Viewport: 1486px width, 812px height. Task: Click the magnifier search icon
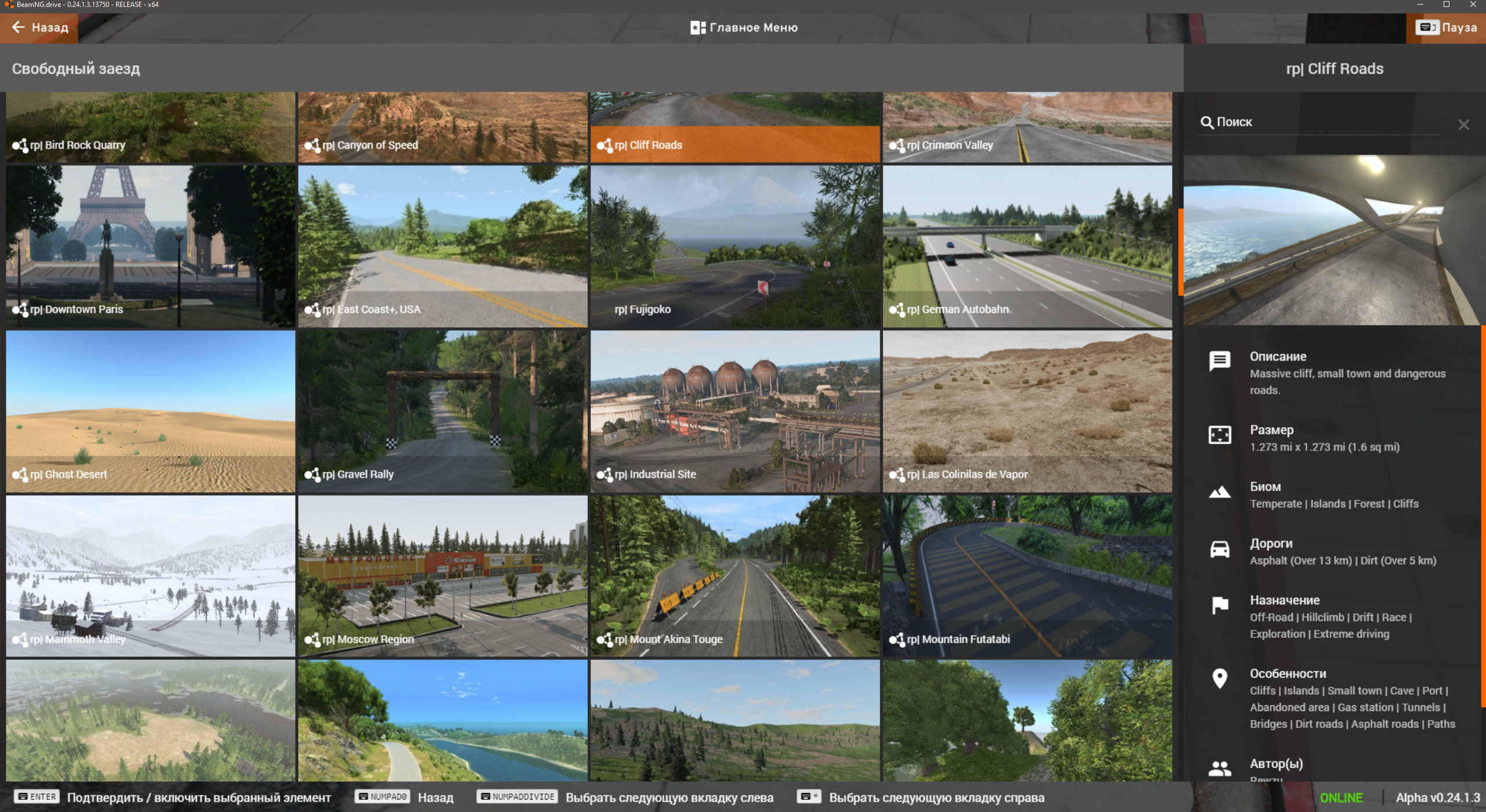pos(1207,122)
